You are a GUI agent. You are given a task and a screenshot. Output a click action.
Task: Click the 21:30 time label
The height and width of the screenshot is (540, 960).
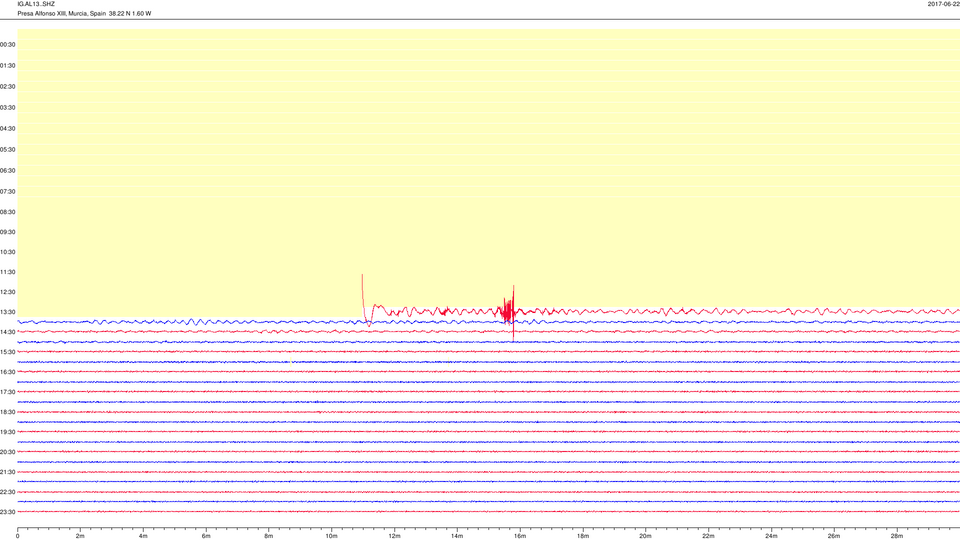[x=8, y=472]
